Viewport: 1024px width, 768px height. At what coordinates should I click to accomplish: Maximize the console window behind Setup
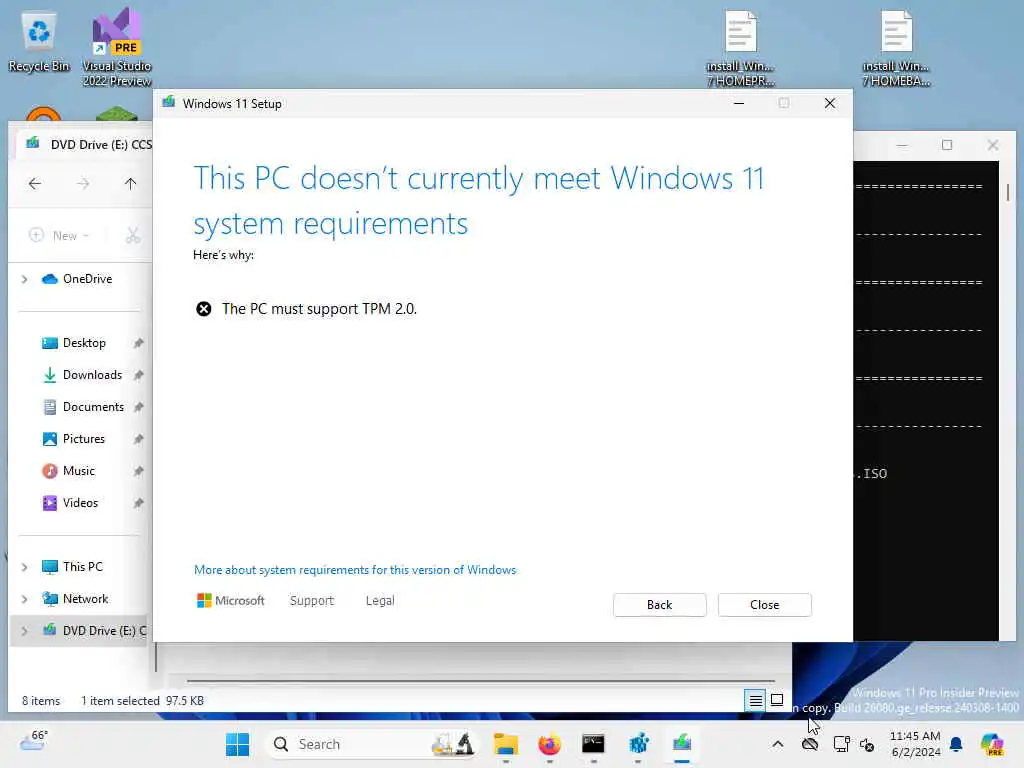[x=947, y=145]
